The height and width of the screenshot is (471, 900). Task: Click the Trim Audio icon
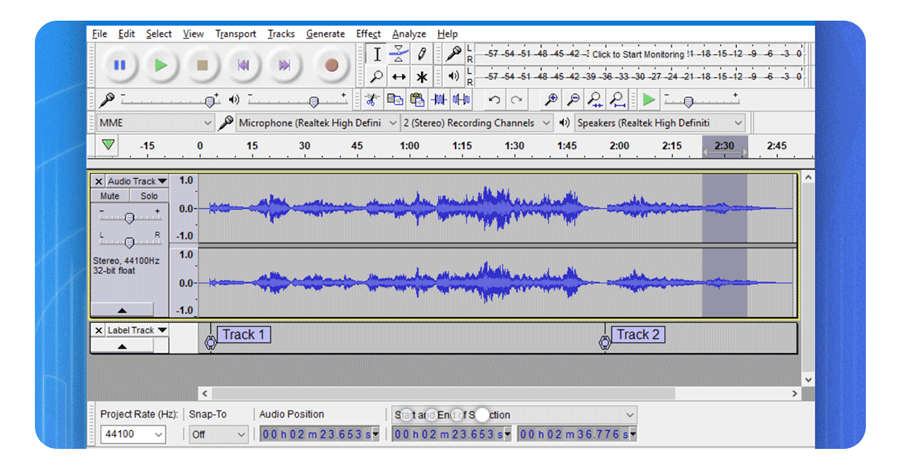point(439,100)
